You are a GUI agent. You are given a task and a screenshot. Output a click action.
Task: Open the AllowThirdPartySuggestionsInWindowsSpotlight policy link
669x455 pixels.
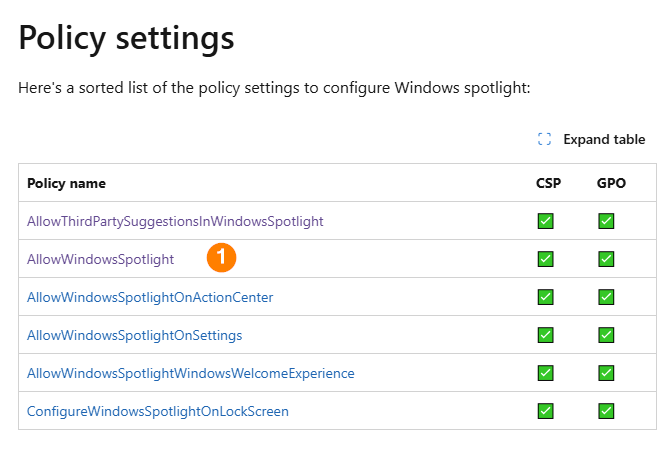point(175,221)
